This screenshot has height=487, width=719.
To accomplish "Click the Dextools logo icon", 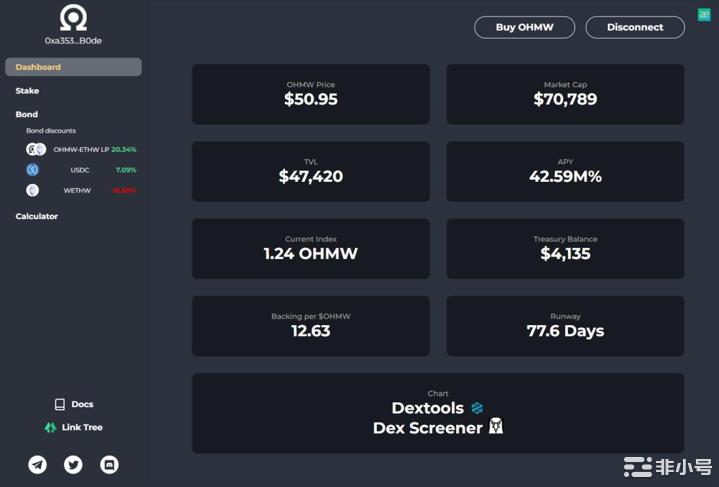I will click(x=477, y=408).
